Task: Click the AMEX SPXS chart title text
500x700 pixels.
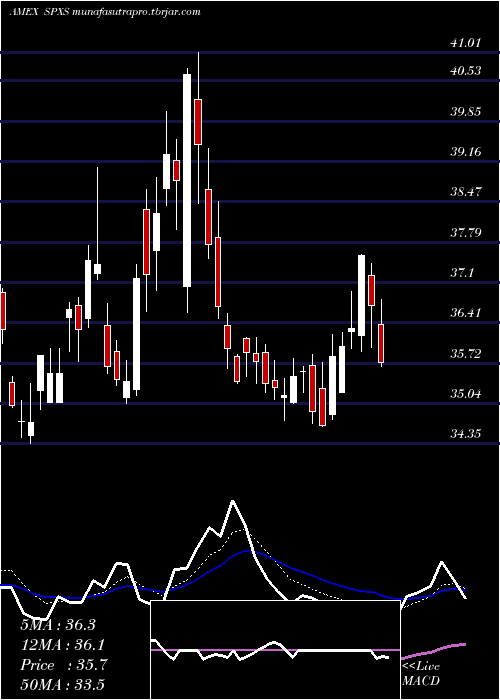Action: click(104, 12)
